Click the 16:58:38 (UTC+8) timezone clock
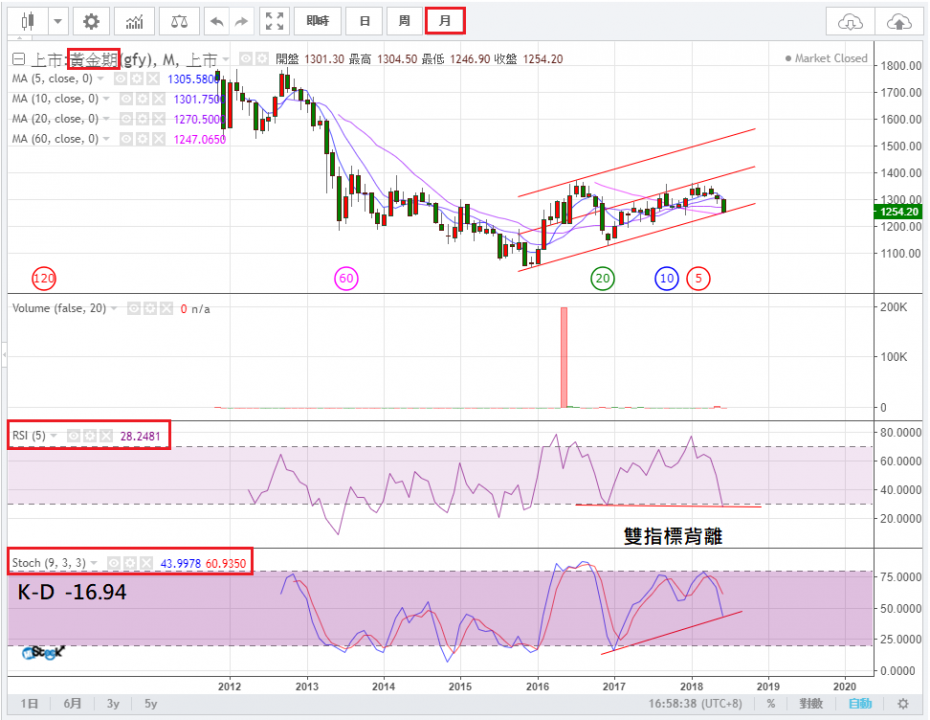The width and height of the screenshot is (930, 720). click(x=695, y=704)
